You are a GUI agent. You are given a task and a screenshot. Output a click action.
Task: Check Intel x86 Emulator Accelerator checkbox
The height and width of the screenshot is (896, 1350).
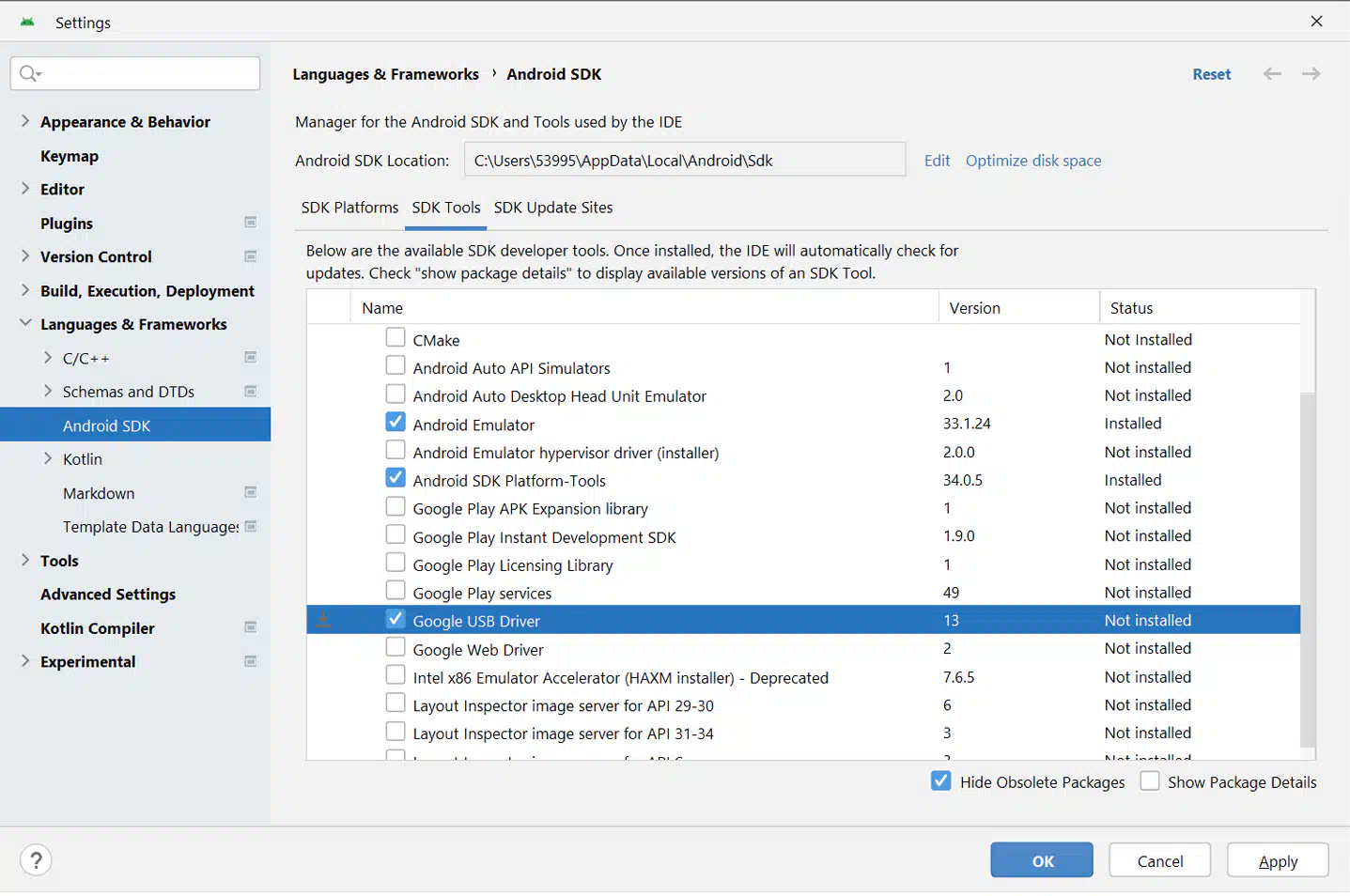(396, 675)
